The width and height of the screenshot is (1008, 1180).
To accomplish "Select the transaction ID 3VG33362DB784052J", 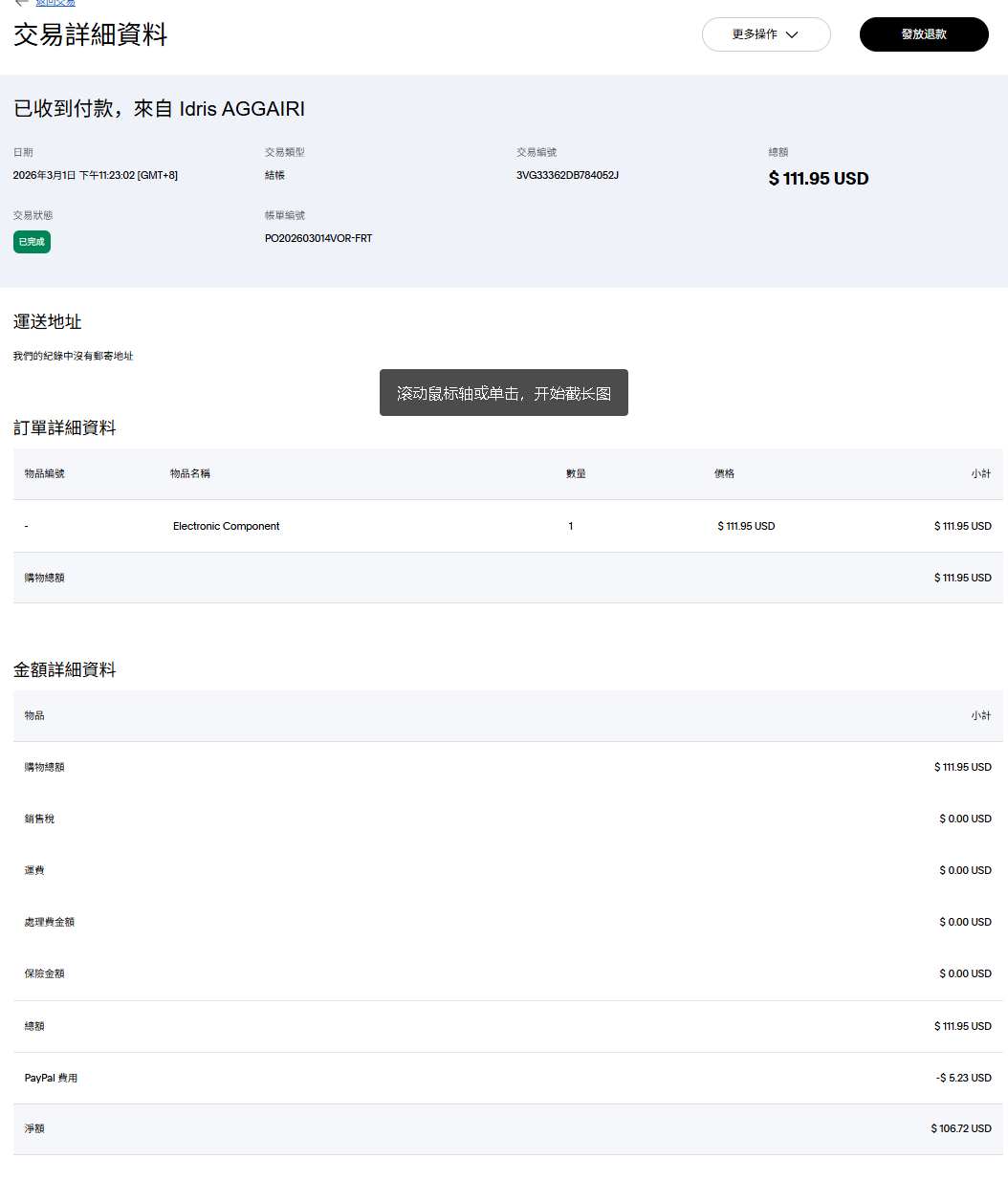I will coord(567,175).
